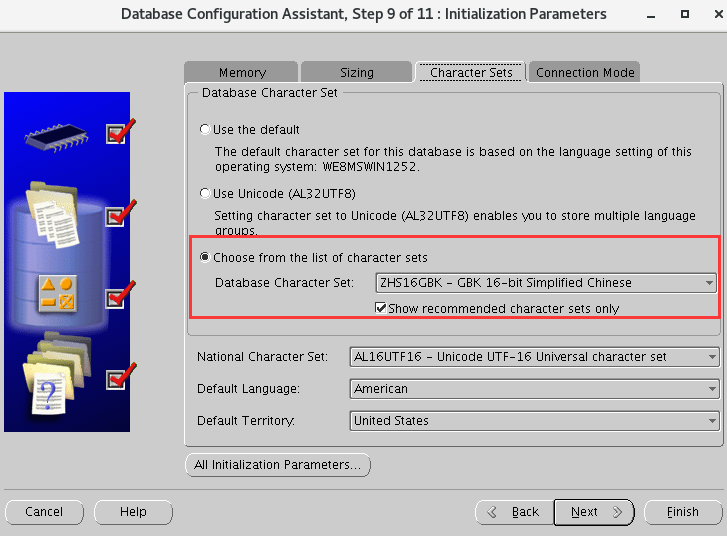
Task: Select the 'Use the default' radio option
Action: click(x=206, y=129)
